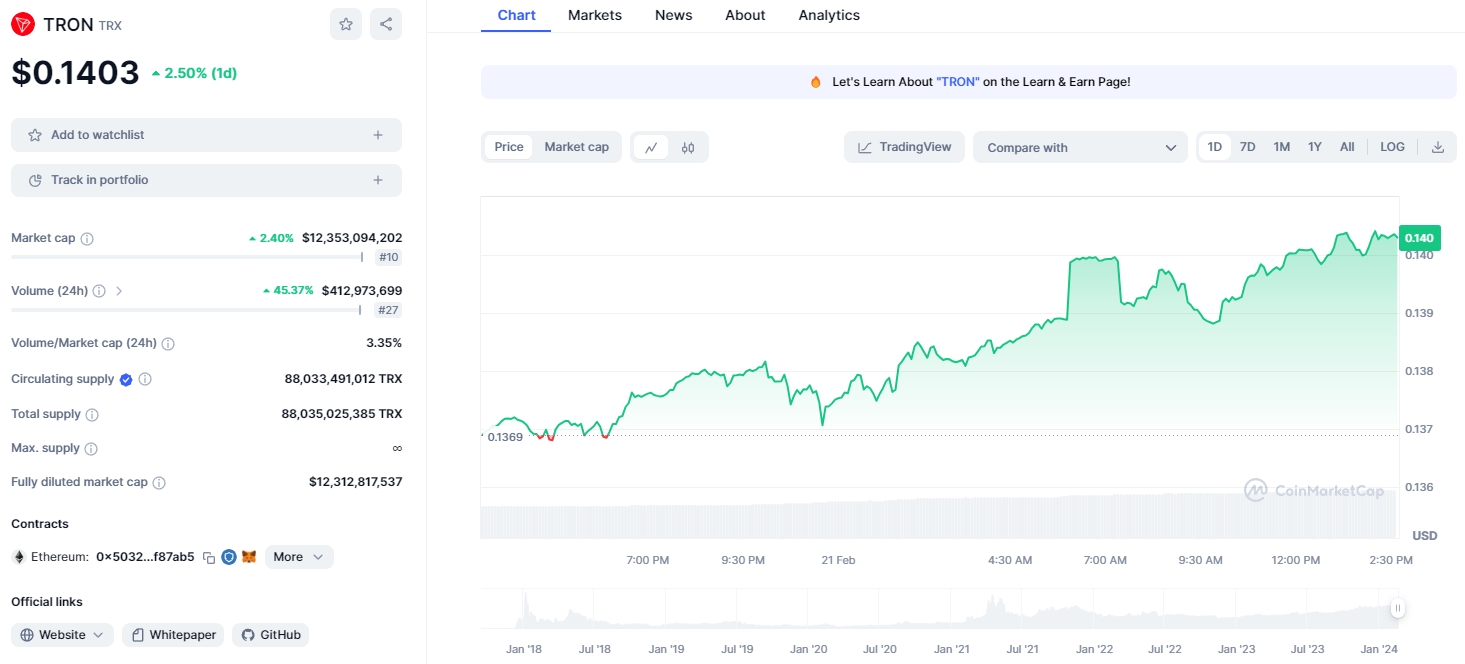This screenshot has height=664, width=1465.
Task: Open the Compare with dropdown
Action: pos(1080,147)
